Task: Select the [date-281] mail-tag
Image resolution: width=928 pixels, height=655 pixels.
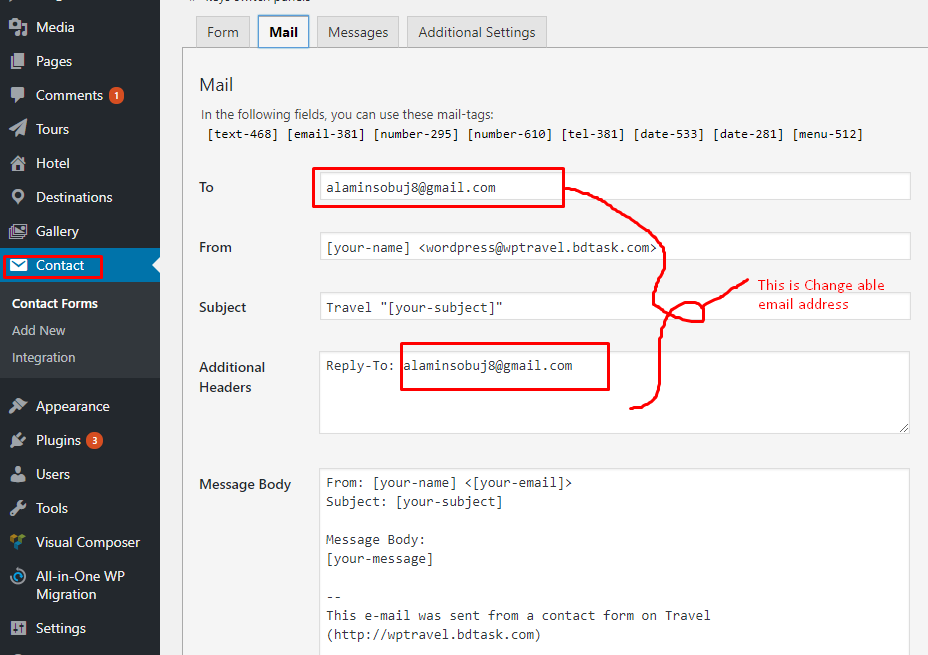Action: coord(748,134)
